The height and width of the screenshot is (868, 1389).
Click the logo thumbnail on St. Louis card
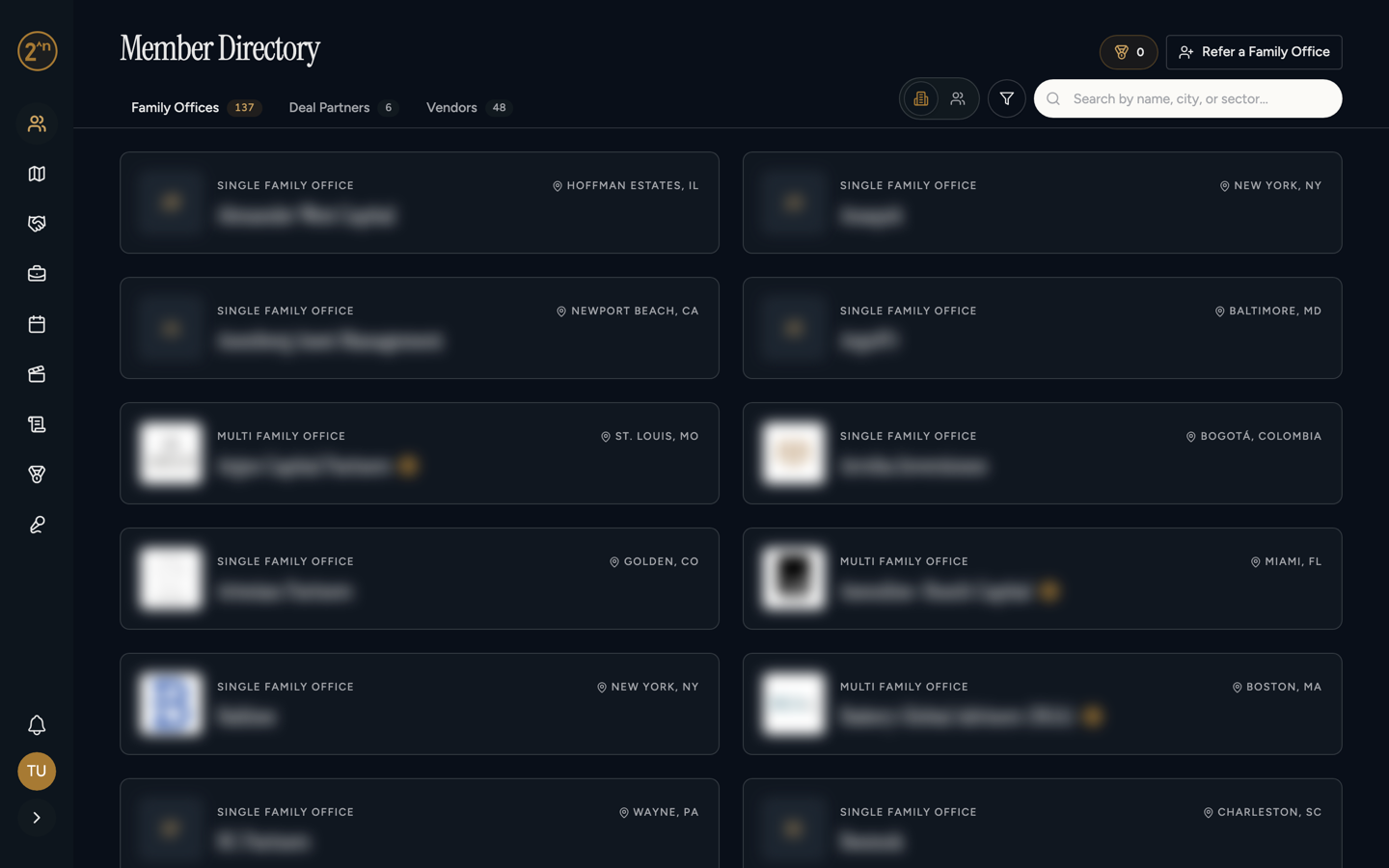(171, 453)
